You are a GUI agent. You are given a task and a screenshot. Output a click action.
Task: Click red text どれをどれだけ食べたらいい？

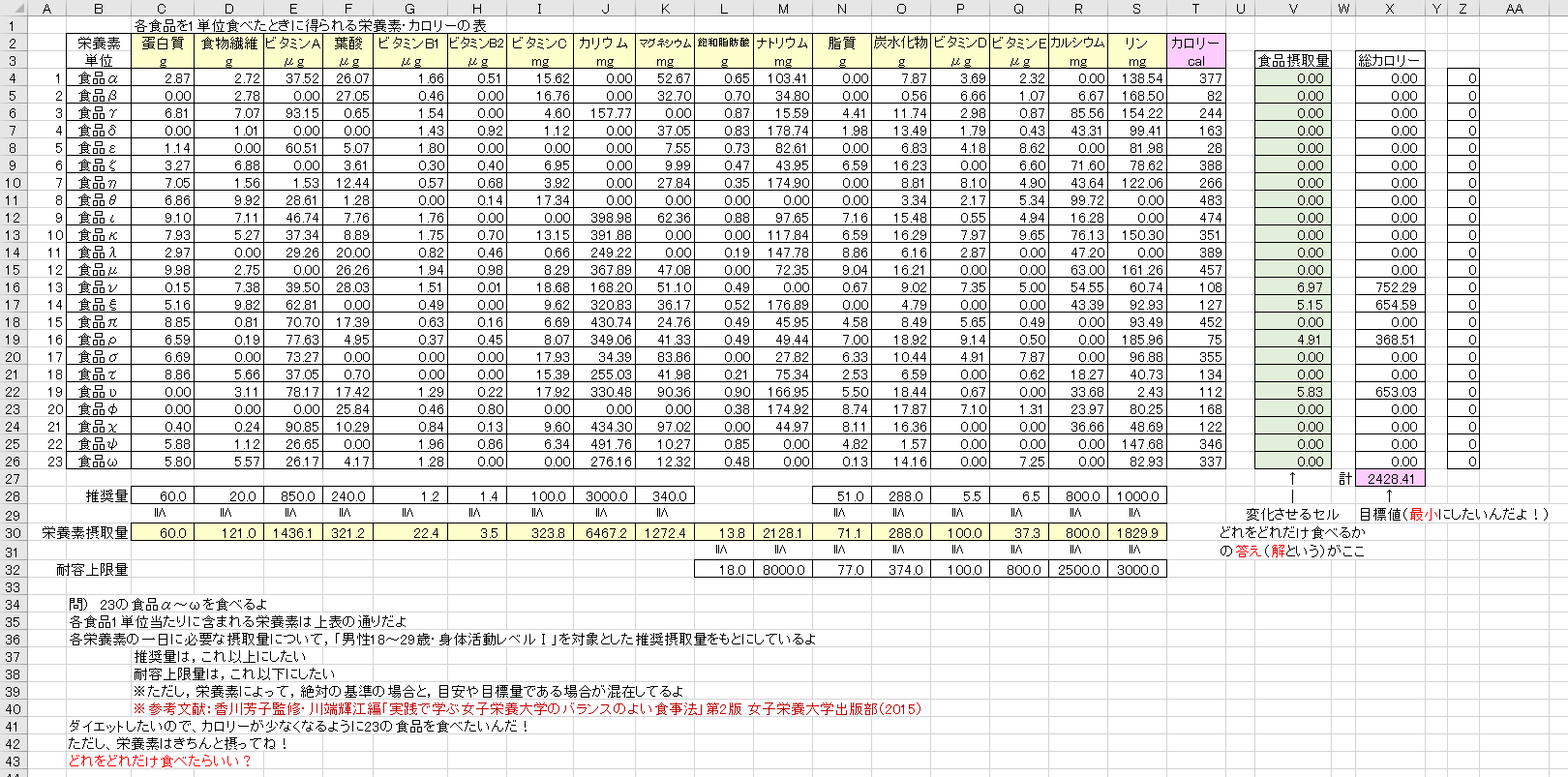tap(160, 762)
